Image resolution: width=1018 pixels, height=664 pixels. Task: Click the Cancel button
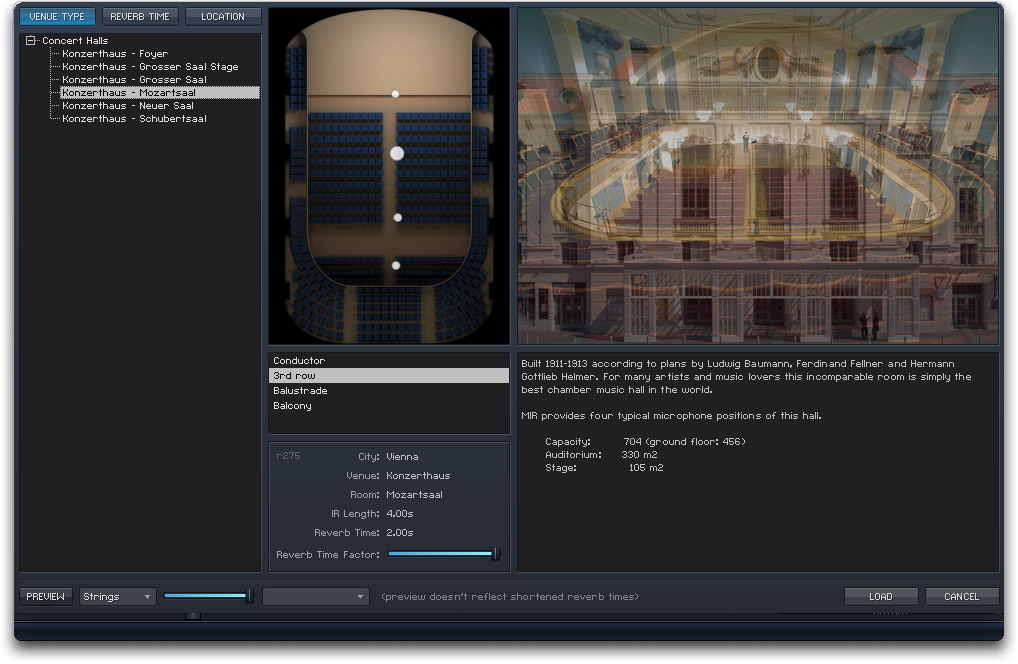tap(962, 596)
